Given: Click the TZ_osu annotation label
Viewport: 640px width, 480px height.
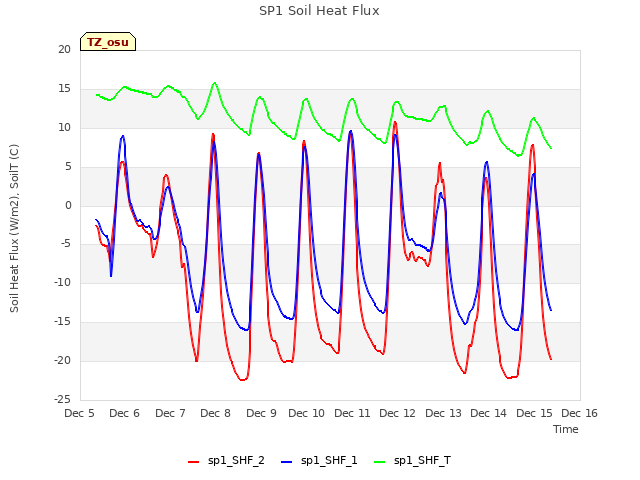Looking at the screenshot, I should coord(108,42).
